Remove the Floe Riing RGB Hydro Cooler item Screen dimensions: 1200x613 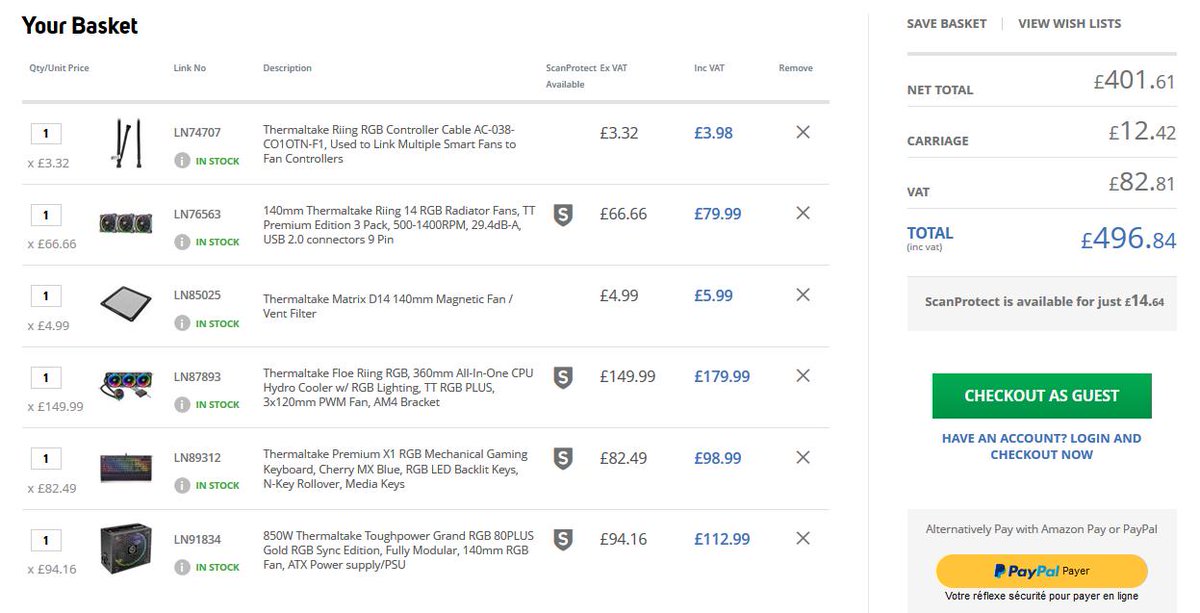pyautogui.click(x=802, y=376)
